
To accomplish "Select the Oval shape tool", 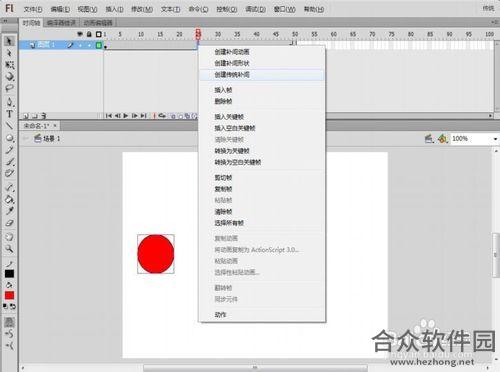I will click(9, 138).
